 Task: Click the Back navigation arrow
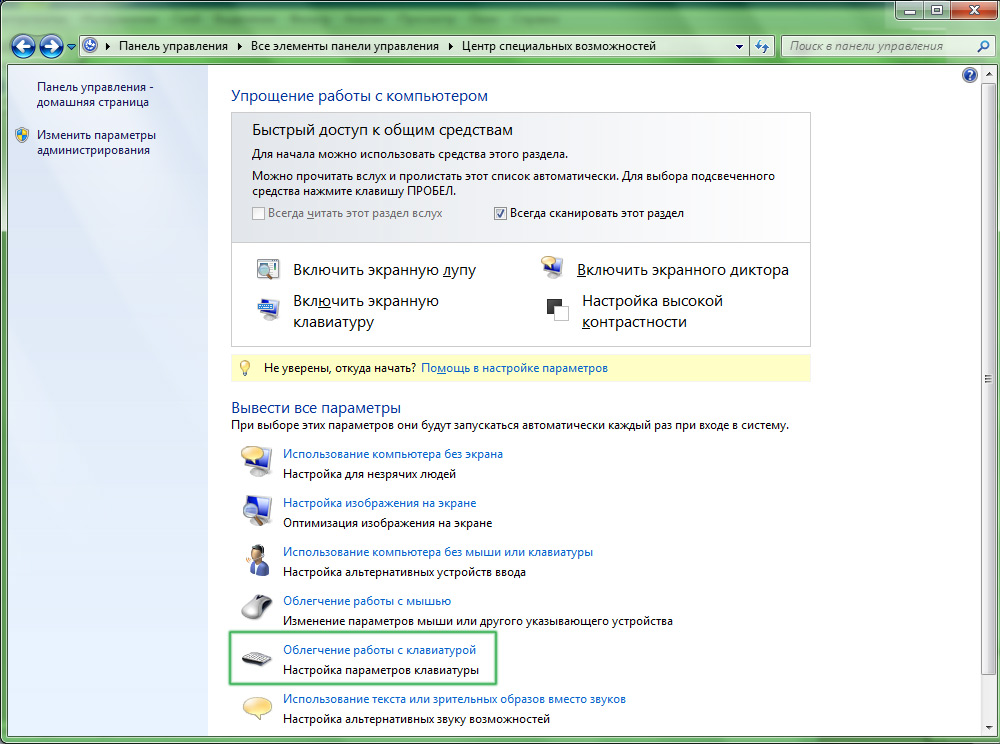[x=24, y=47]
